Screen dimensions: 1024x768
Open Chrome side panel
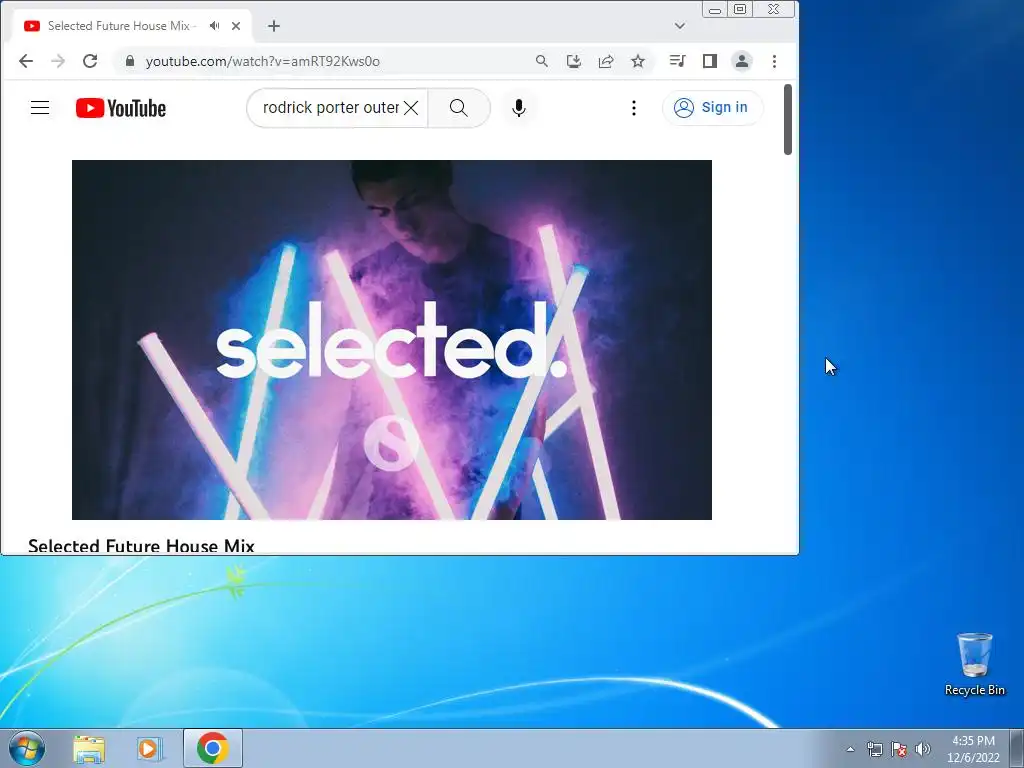coord(710,61)
